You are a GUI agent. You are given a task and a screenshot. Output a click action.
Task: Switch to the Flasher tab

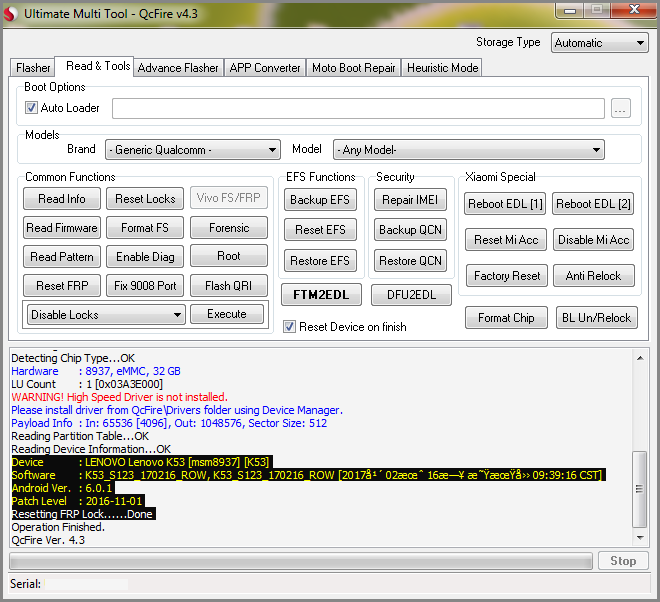tap(32, 68)
